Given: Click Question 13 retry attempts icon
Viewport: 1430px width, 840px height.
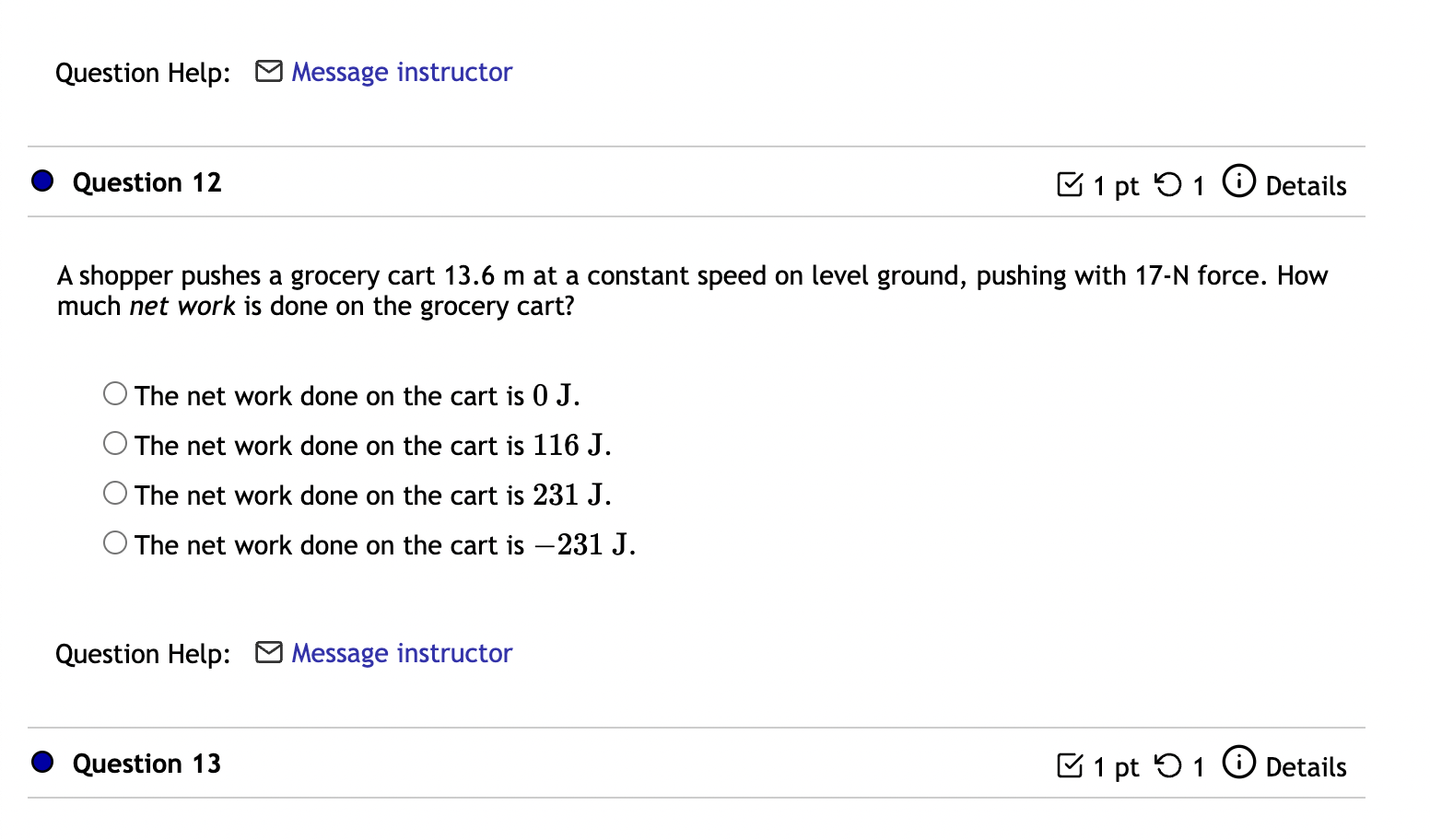Looking at the screenshot, I should [x=1167, y=766].
